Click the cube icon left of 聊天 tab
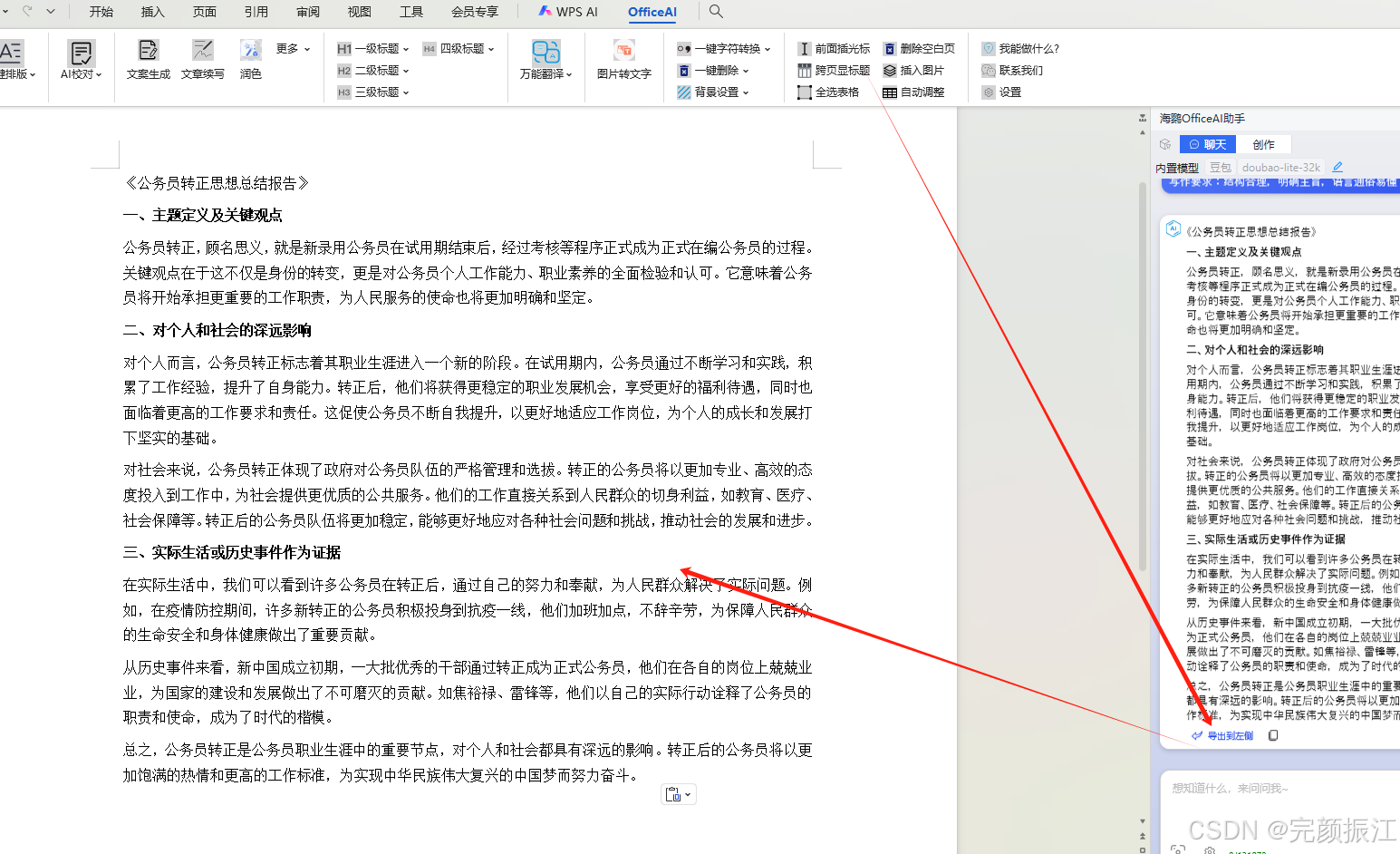This screenshot has width=1400, height=854. [1165, 144]
